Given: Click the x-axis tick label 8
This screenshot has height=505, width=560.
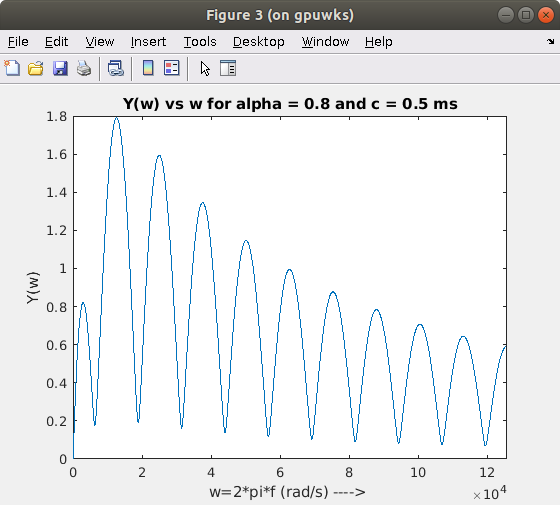Looking at the screenshot, I should click(349, 472).
